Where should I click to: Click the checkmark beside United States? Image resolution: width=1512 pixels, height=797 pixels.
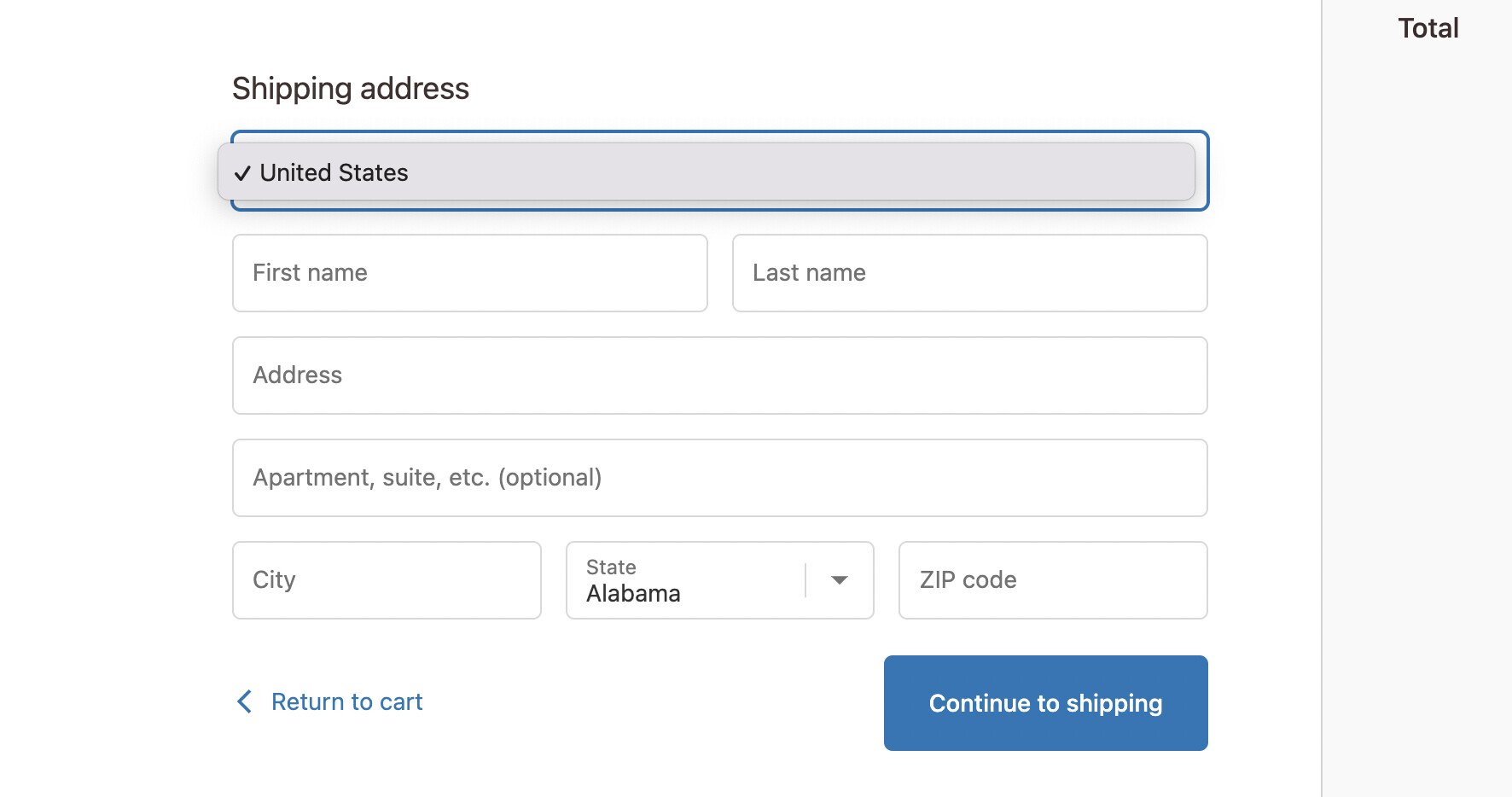coord(242,173)
